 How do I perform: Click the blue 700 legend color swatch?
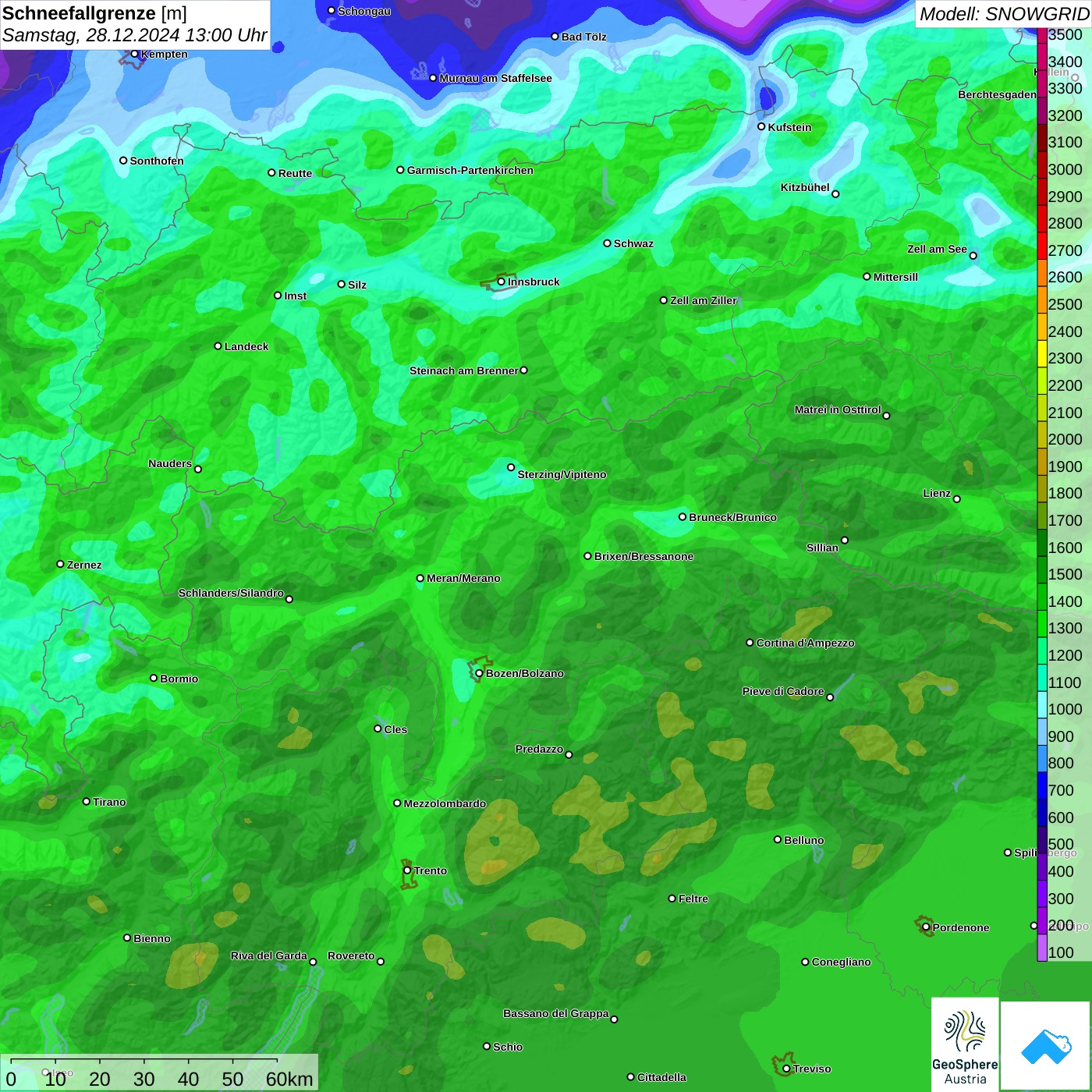(1042, 785)
